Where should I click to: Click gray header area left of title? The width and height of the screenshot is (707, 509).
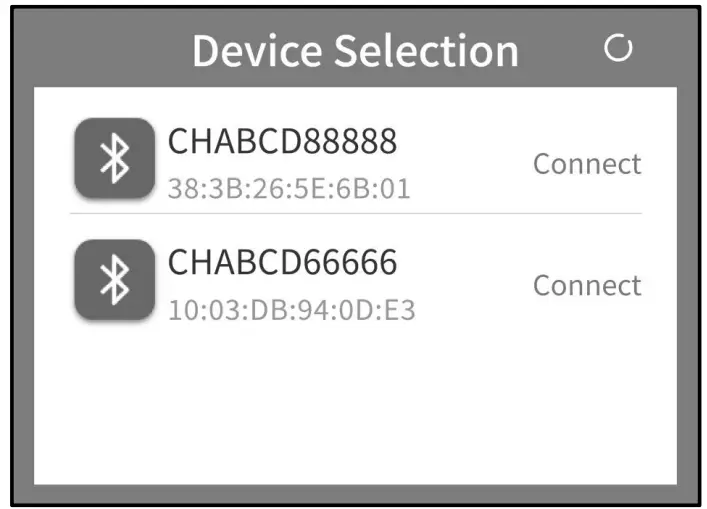pyautogui.click(x=100, y=50)
